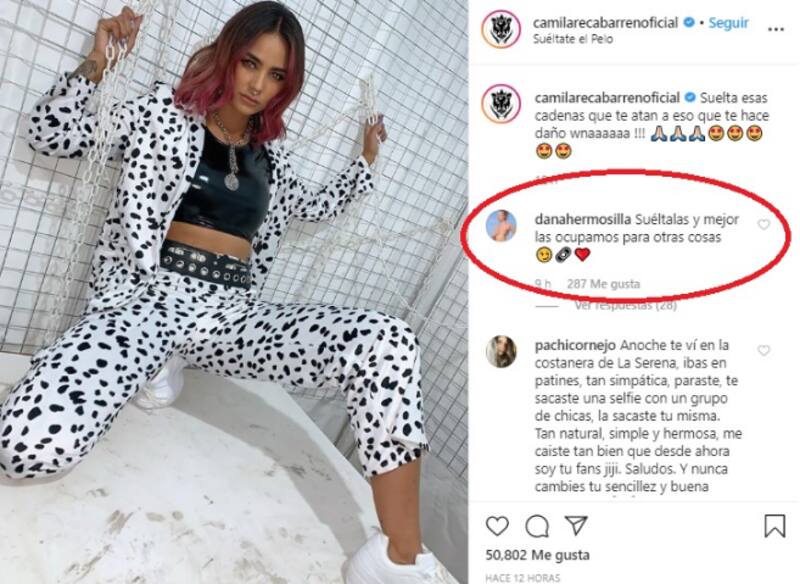The image size is (800, 584).
Task: Open pachicornejo's profile avatar
Action: point(501,351)
